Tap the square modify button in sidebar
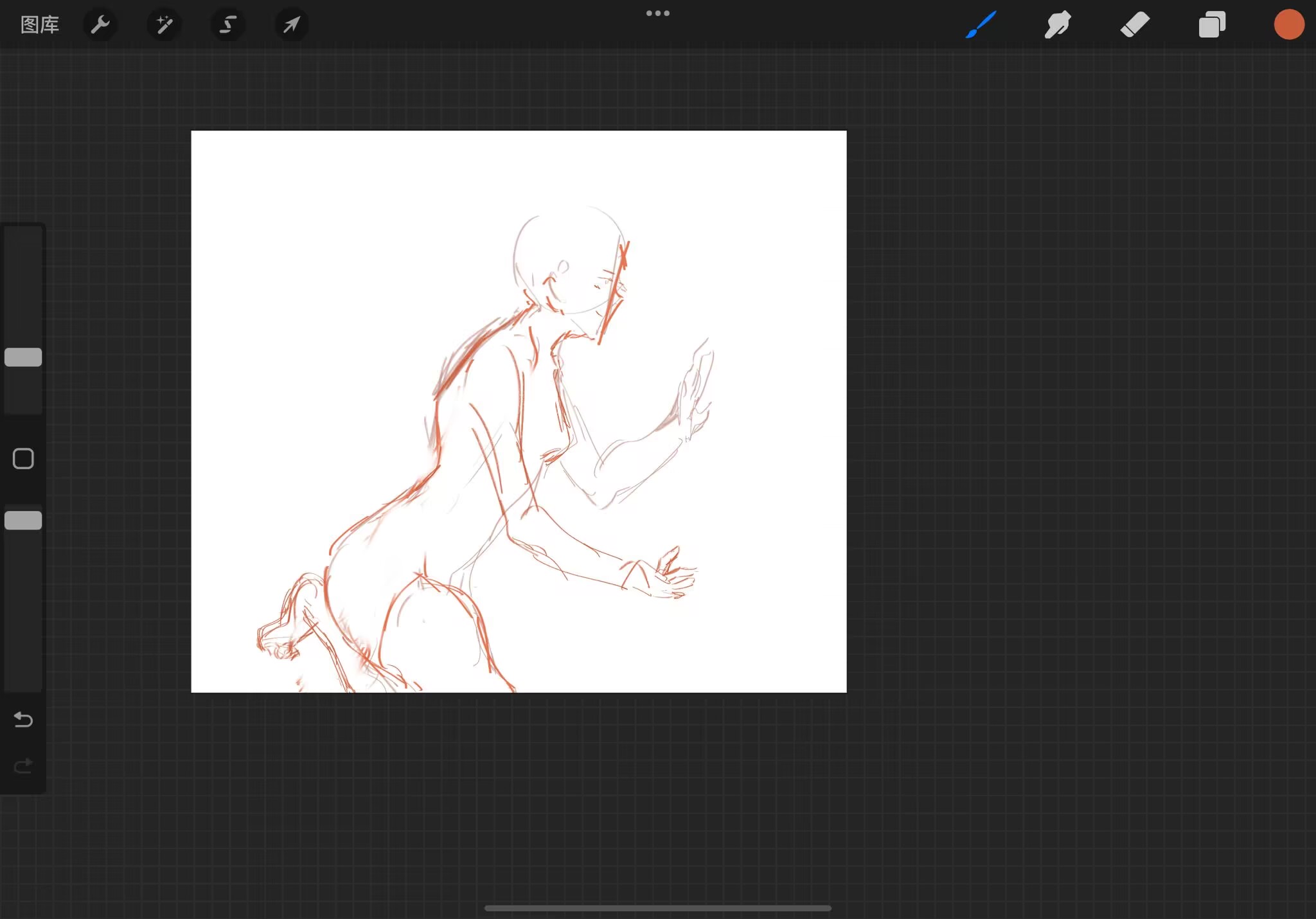 [x=23, y=459]
